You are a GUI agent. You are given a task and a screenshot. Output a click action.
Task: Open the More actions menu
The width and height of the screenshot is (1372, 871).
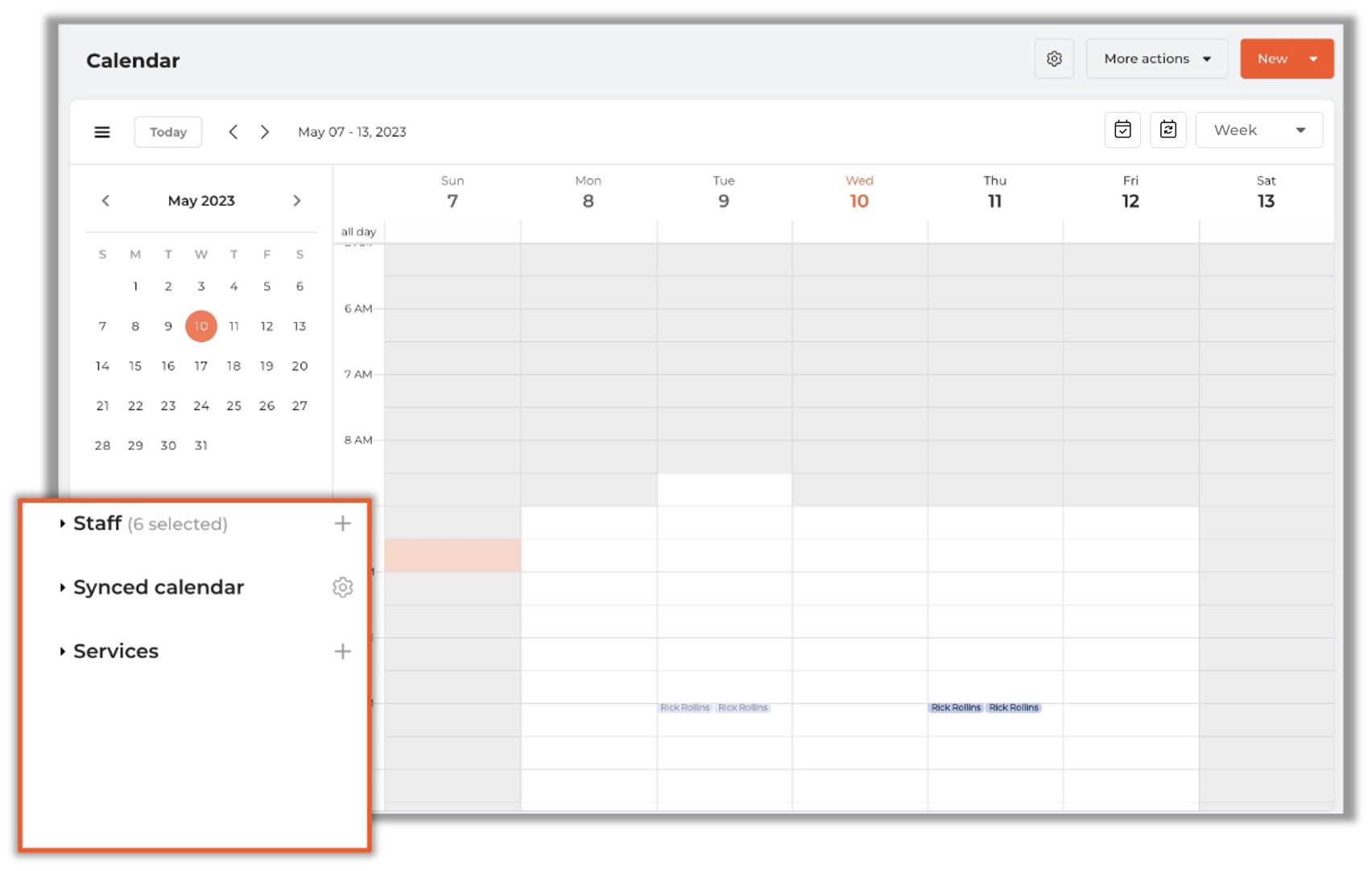point(1156,59)
